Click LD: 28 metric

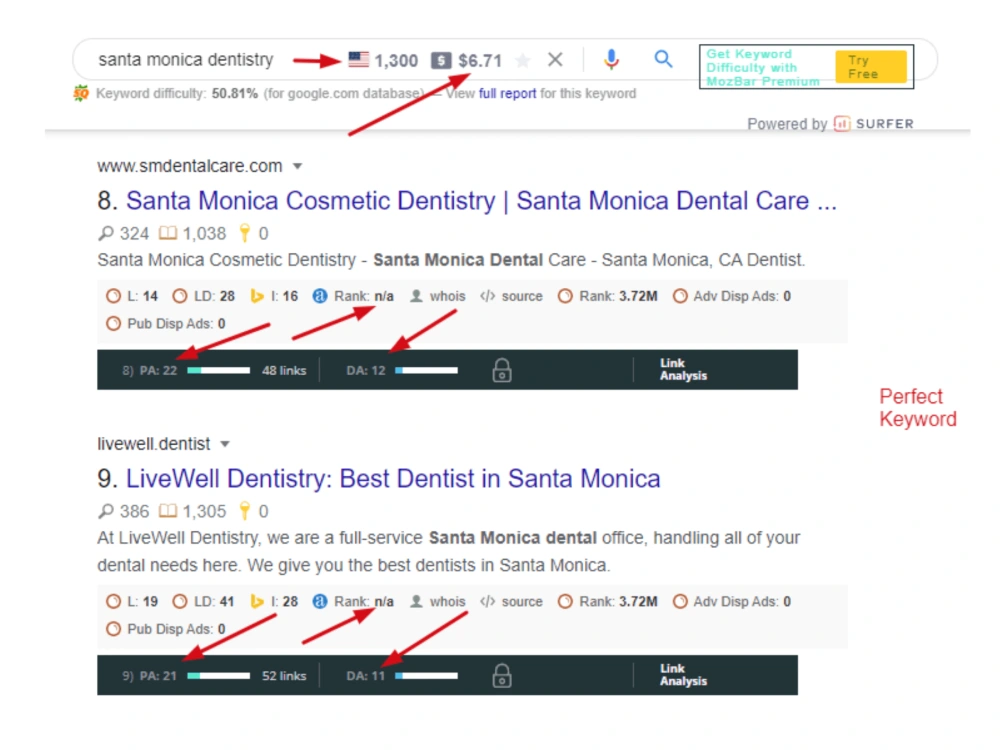point(204,296)
